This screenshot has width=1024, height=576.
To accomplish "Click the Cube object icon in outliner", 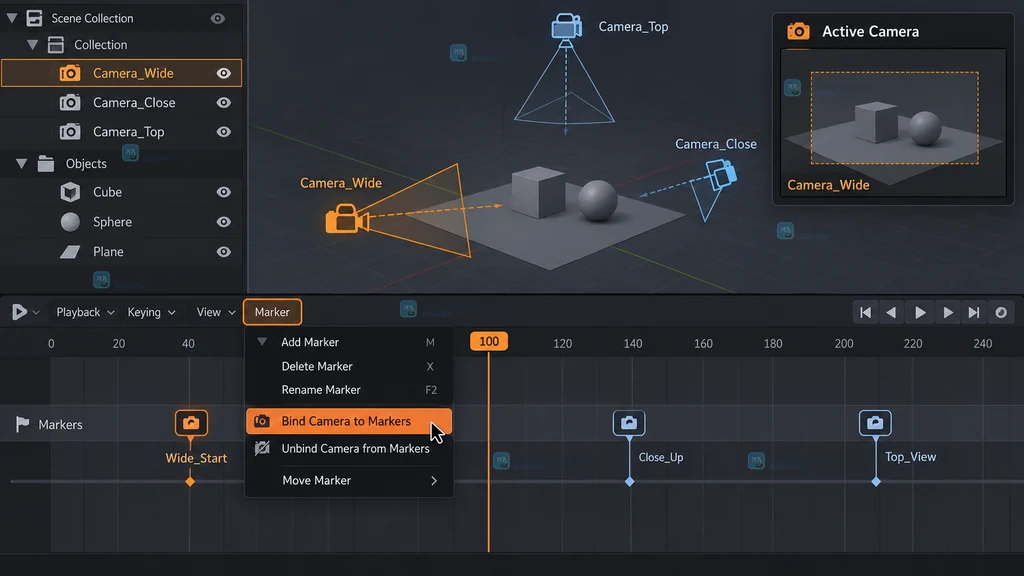I will 70,192.
